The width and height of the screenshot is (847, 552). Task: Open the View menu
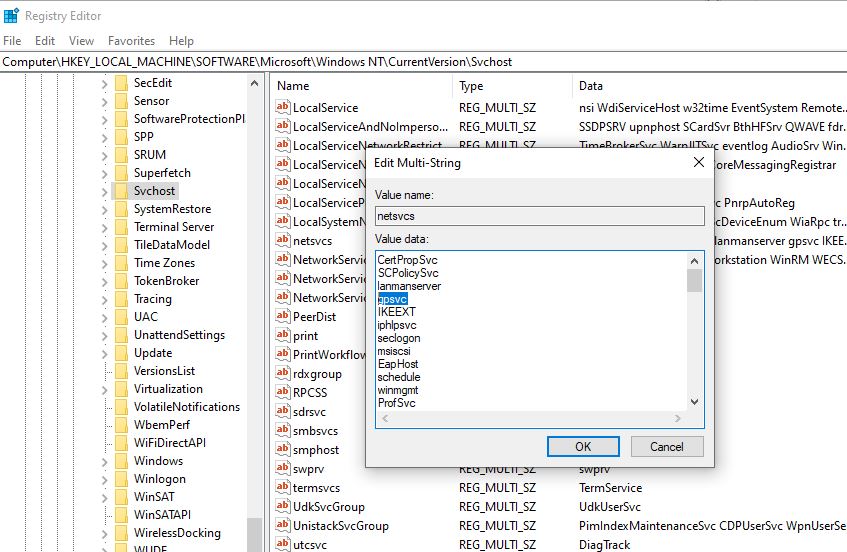point(81,41)
